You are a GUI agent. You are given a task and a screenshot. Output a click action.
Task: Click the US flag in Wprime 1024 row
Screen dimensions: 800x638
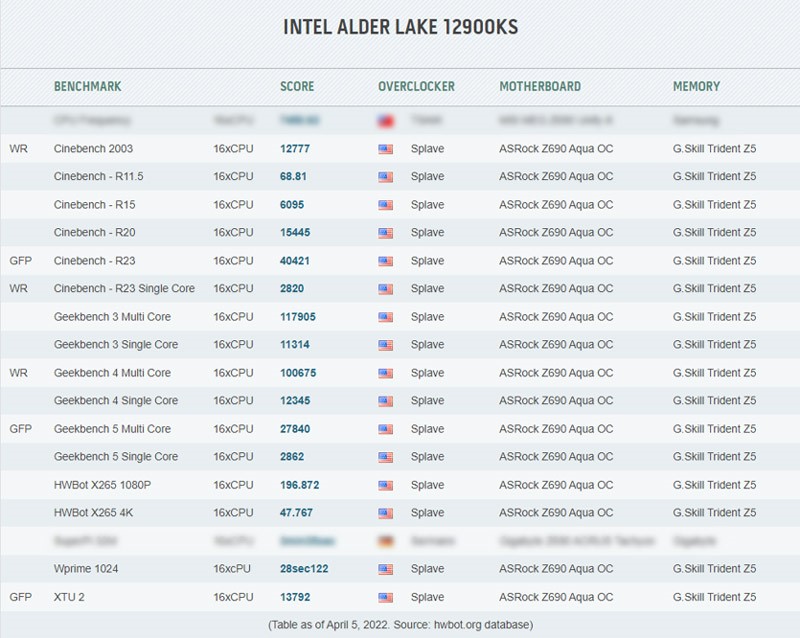coord(385,569)
